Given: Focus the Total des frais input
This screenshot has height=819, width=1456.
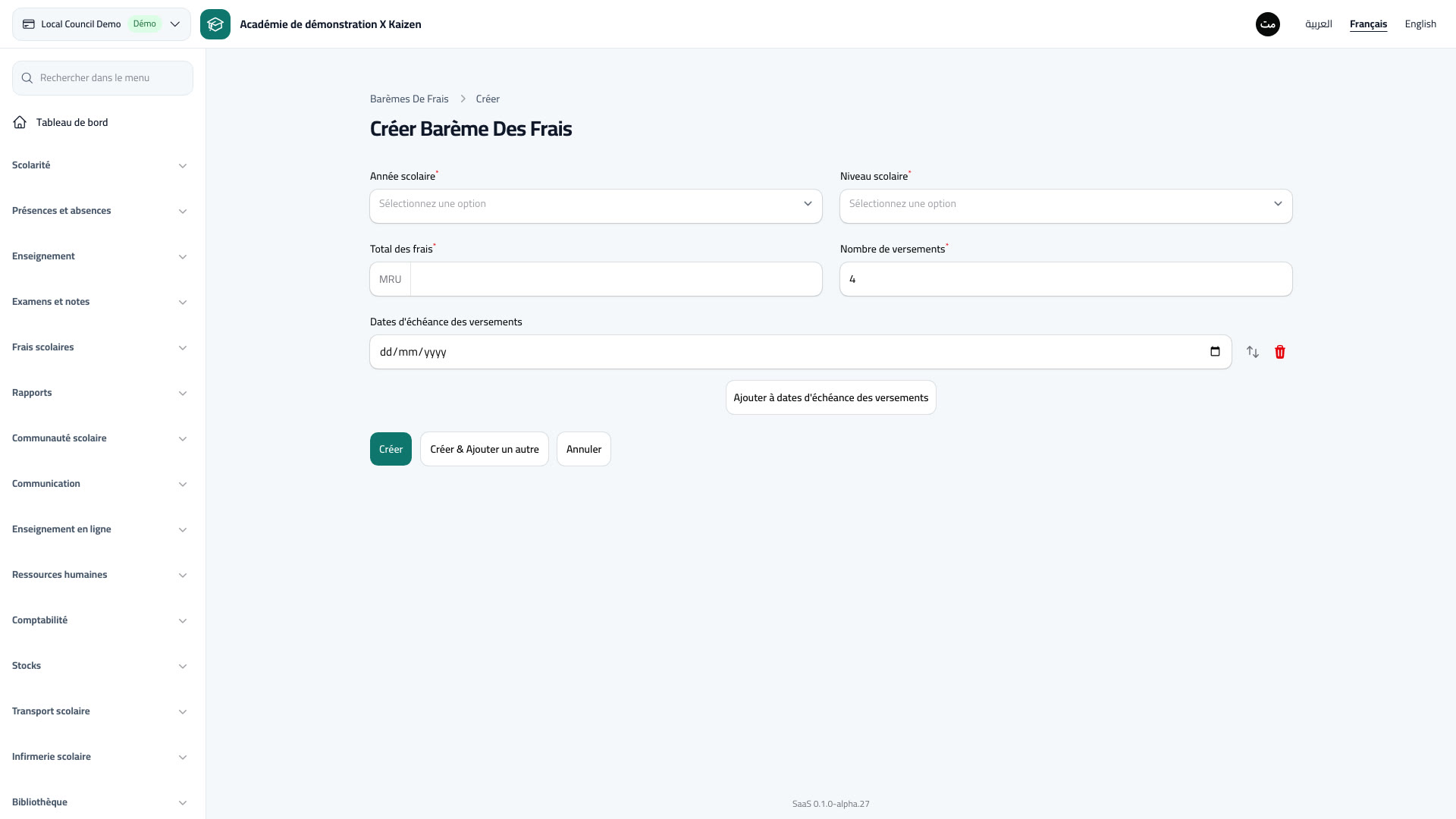Looking at the screenshot, I should pos(616,279).
